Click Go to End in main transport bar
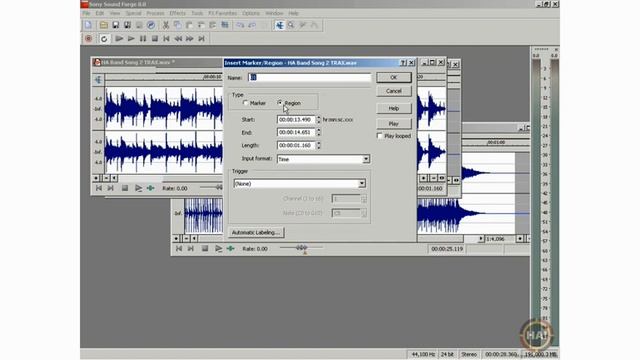 coord(201,39)
